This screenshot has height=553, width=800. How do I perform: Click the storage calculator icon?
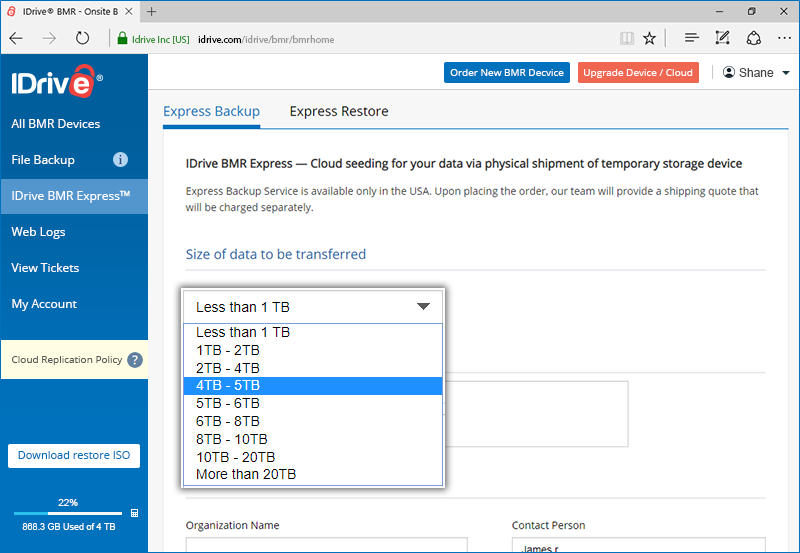tap(134, 513)
